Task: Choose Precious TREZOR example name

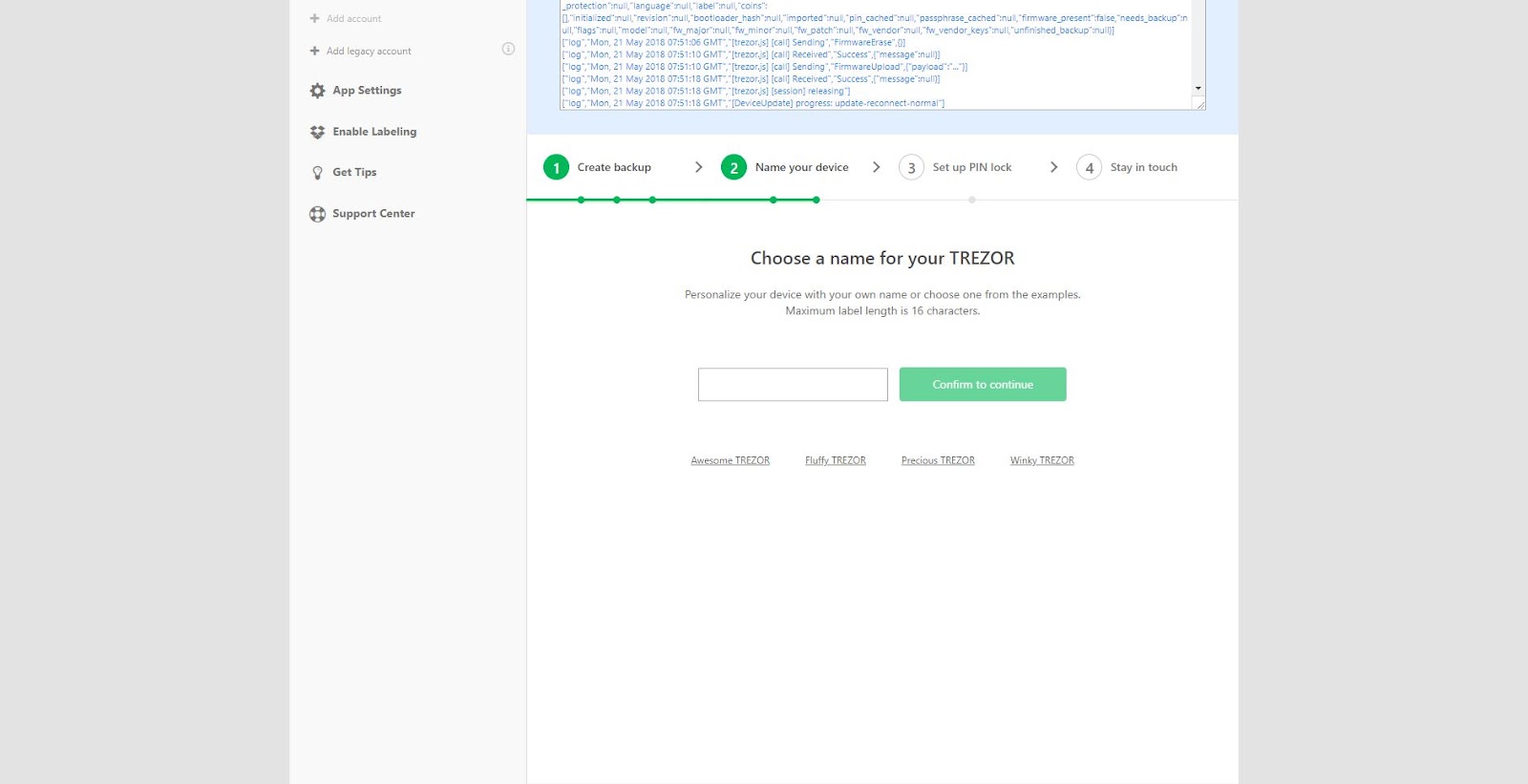Action: (938, 460)
